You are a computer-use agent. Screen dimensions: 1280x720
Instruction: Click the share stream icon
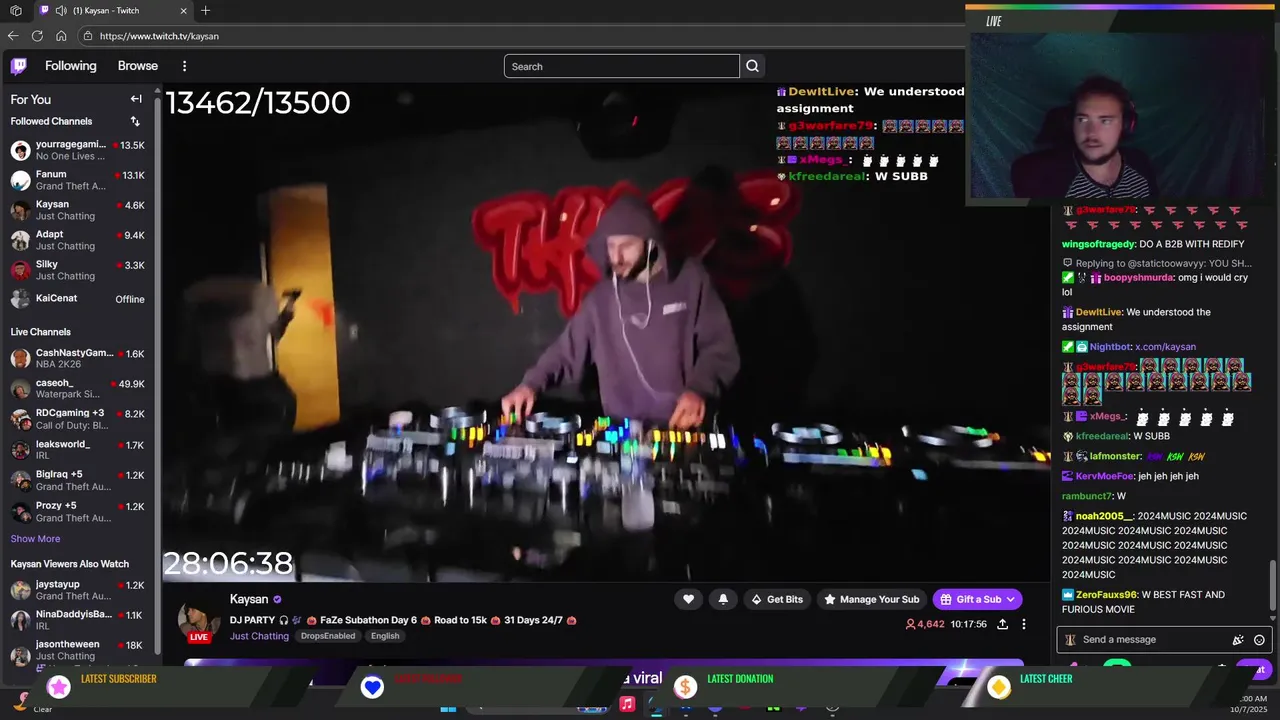pos(1002,624)
